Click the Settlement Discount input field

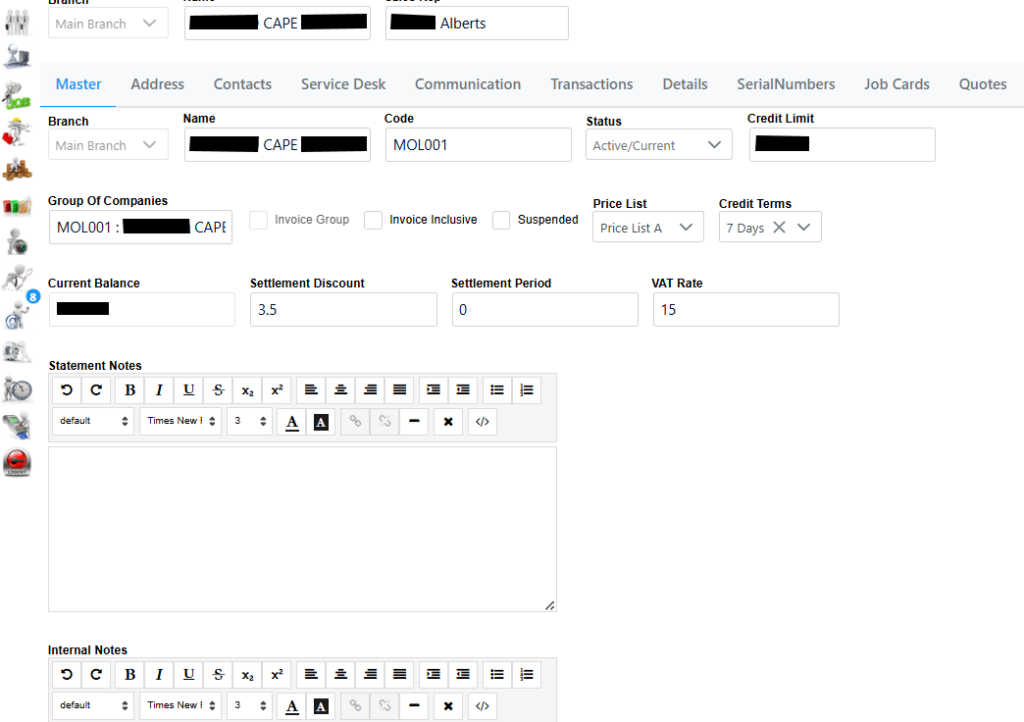pyautogui.click(x=343, y=310)
